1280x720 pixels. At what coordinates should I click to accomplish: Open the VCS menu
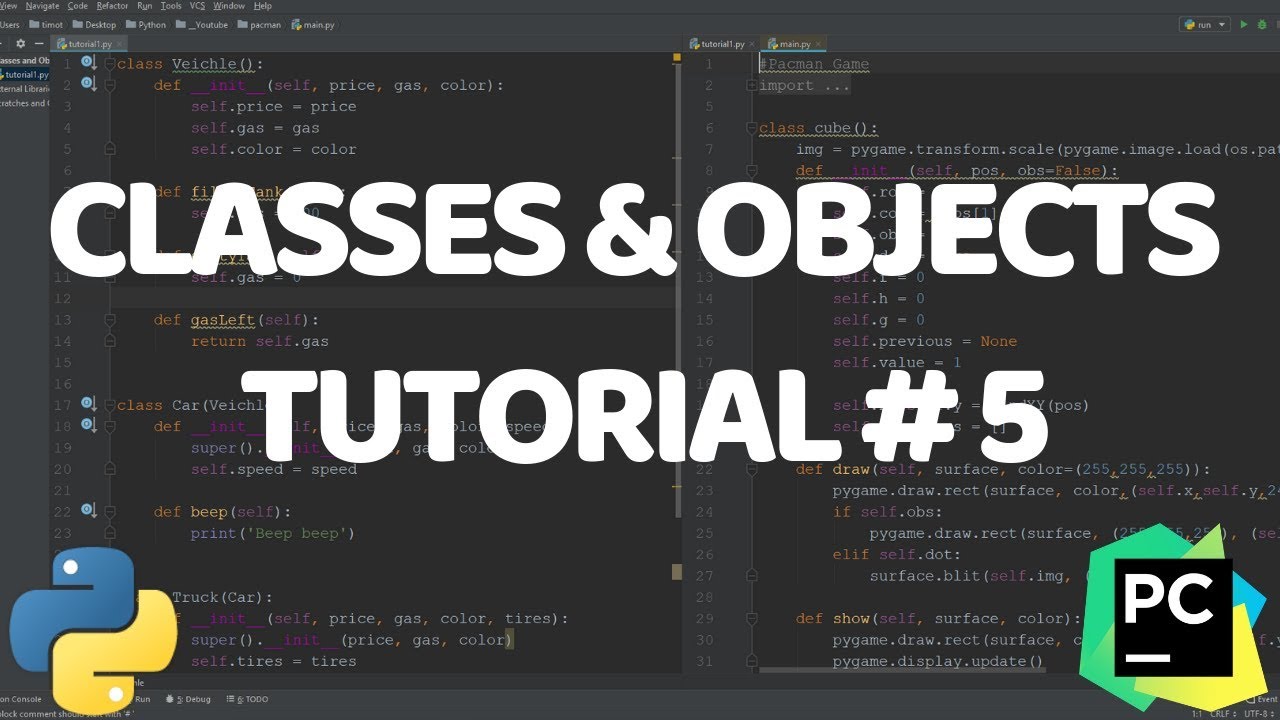[197, 6]
